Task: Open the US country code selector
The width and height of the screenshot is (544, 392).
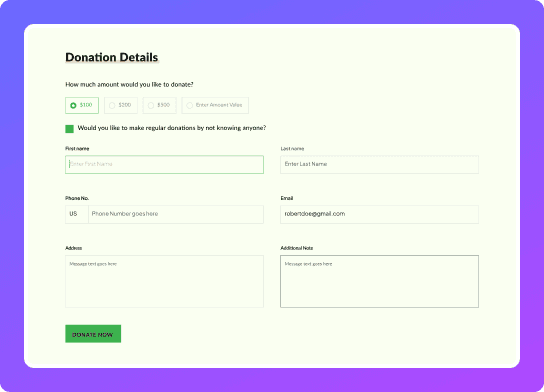Action: (77, 214)
